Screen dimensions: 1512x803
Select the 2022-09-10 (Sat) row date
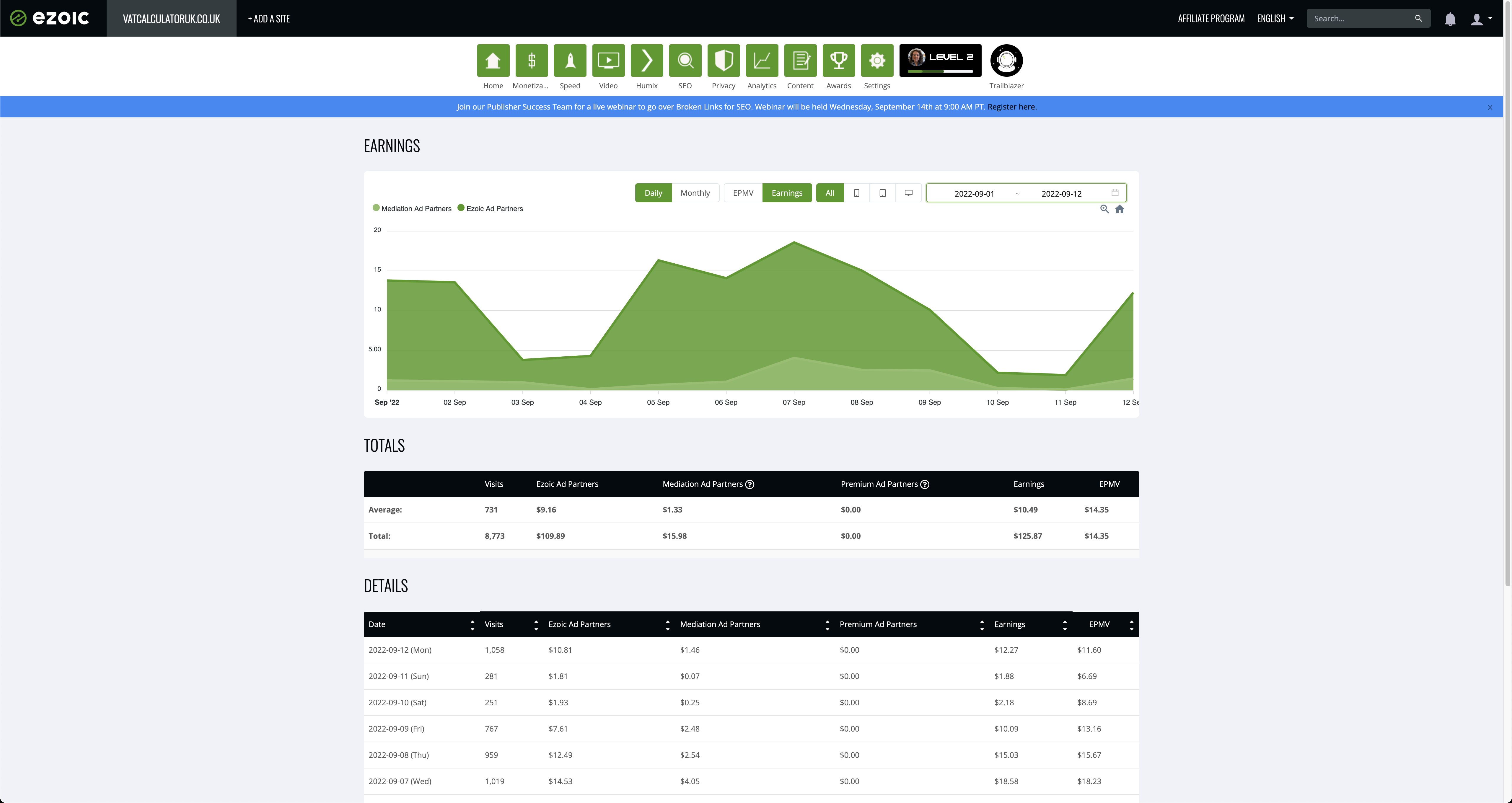[x=397, y=703]
